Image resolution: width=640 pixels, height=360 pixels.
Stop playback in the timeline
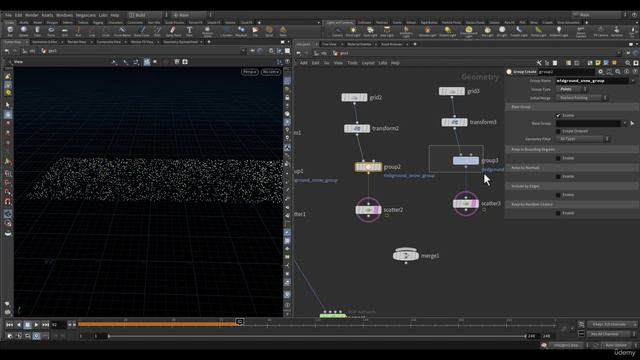pyautogui.click(x=27, y=325)
